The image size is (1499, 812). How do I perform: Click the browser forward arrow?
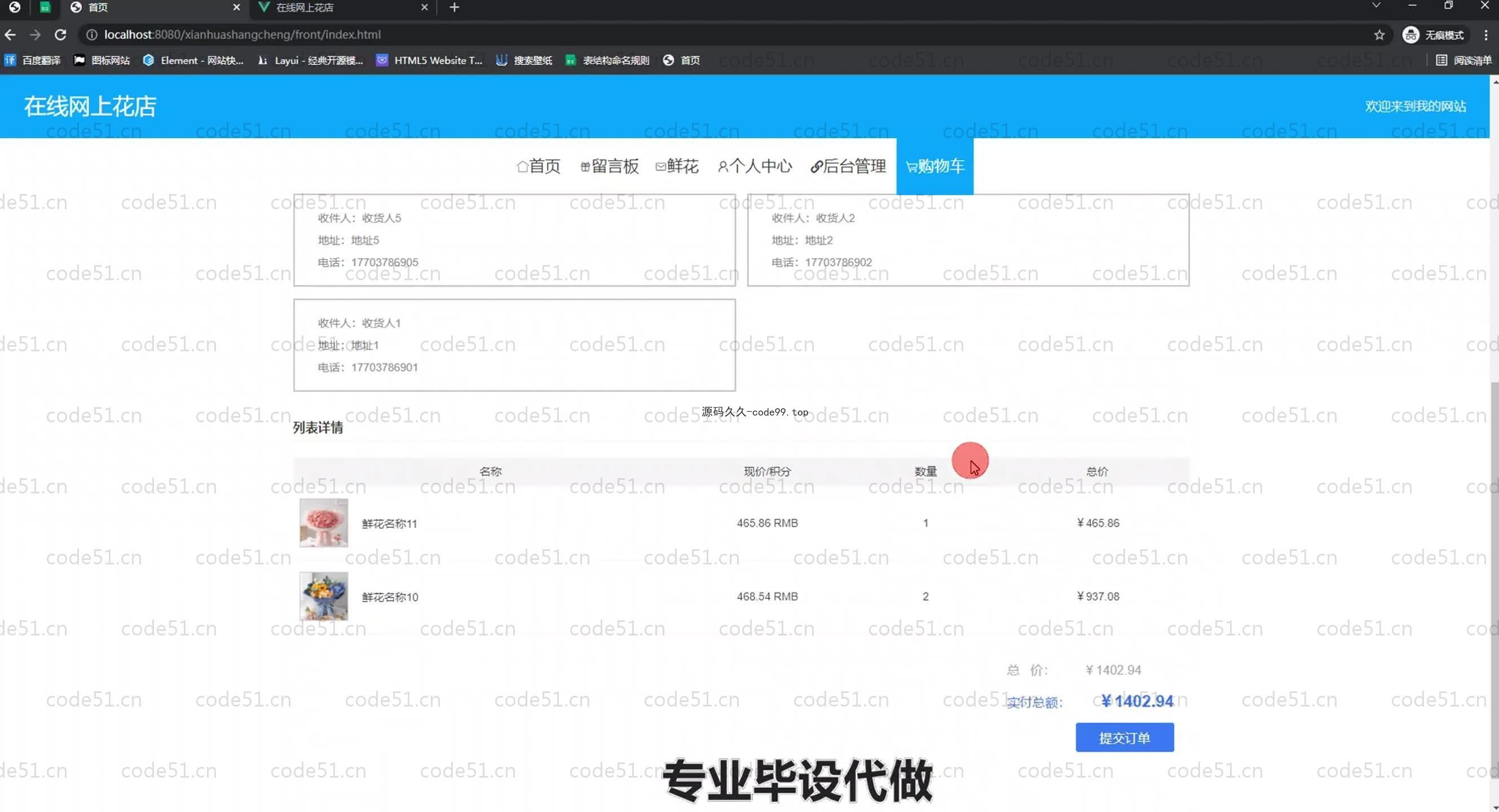point(35,35)
